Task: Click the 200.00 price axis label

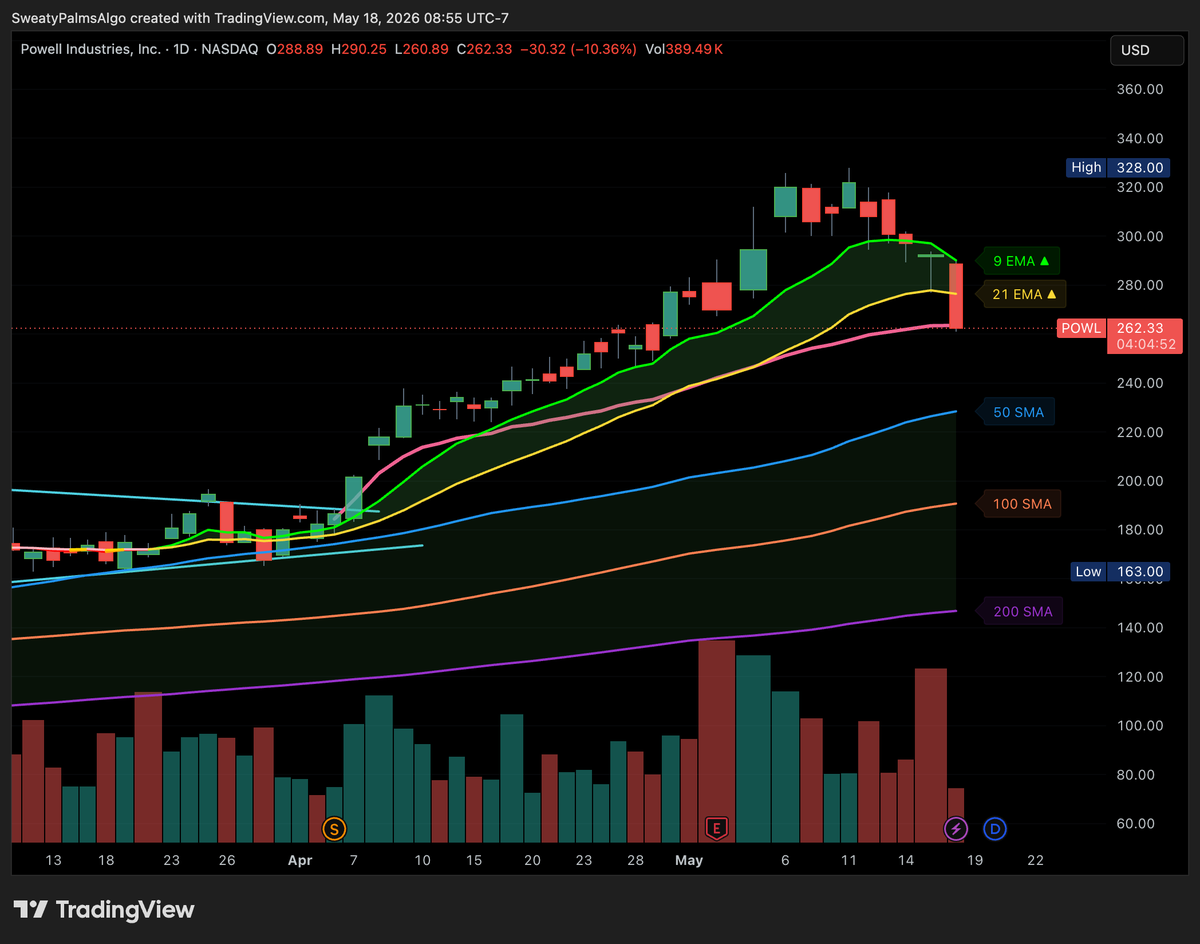Action: (1141, 481)
